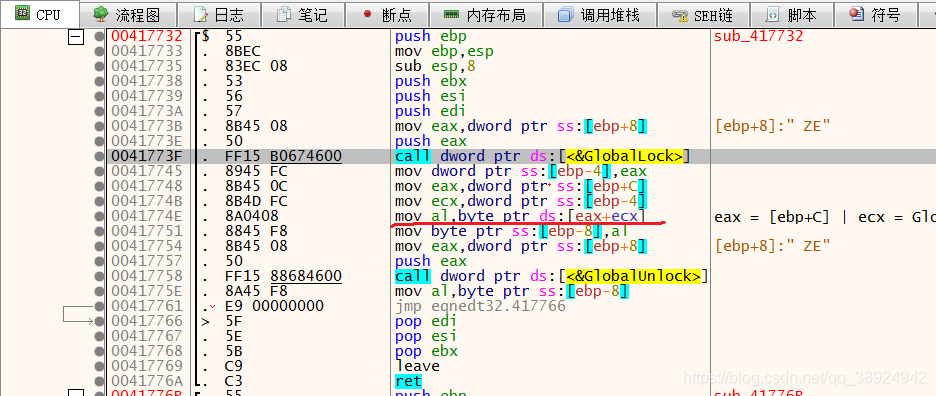Toggle breakpoint dot at address 0041773B
The height and width of the screenshot is (396, 936).
click(x=100, y=126)
